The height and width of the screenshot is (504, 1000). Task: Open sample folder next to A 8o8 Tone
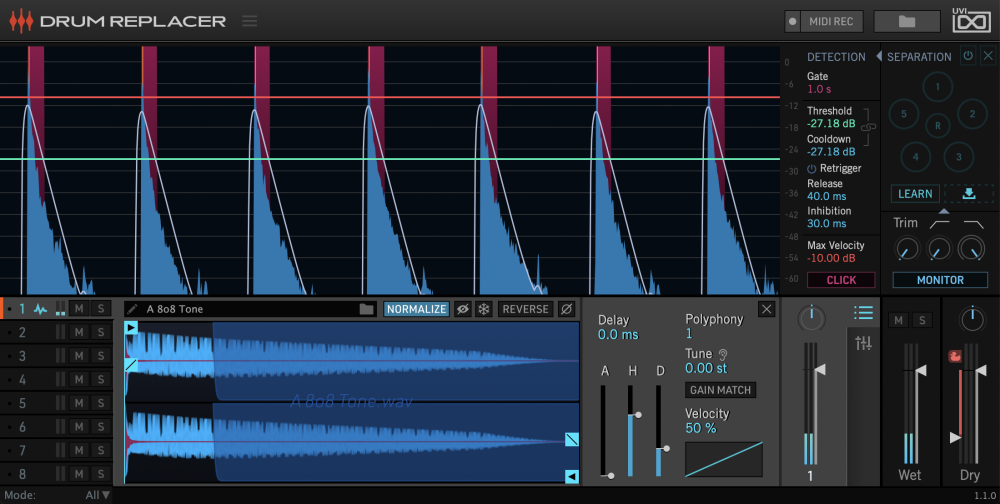coord(367,309)
